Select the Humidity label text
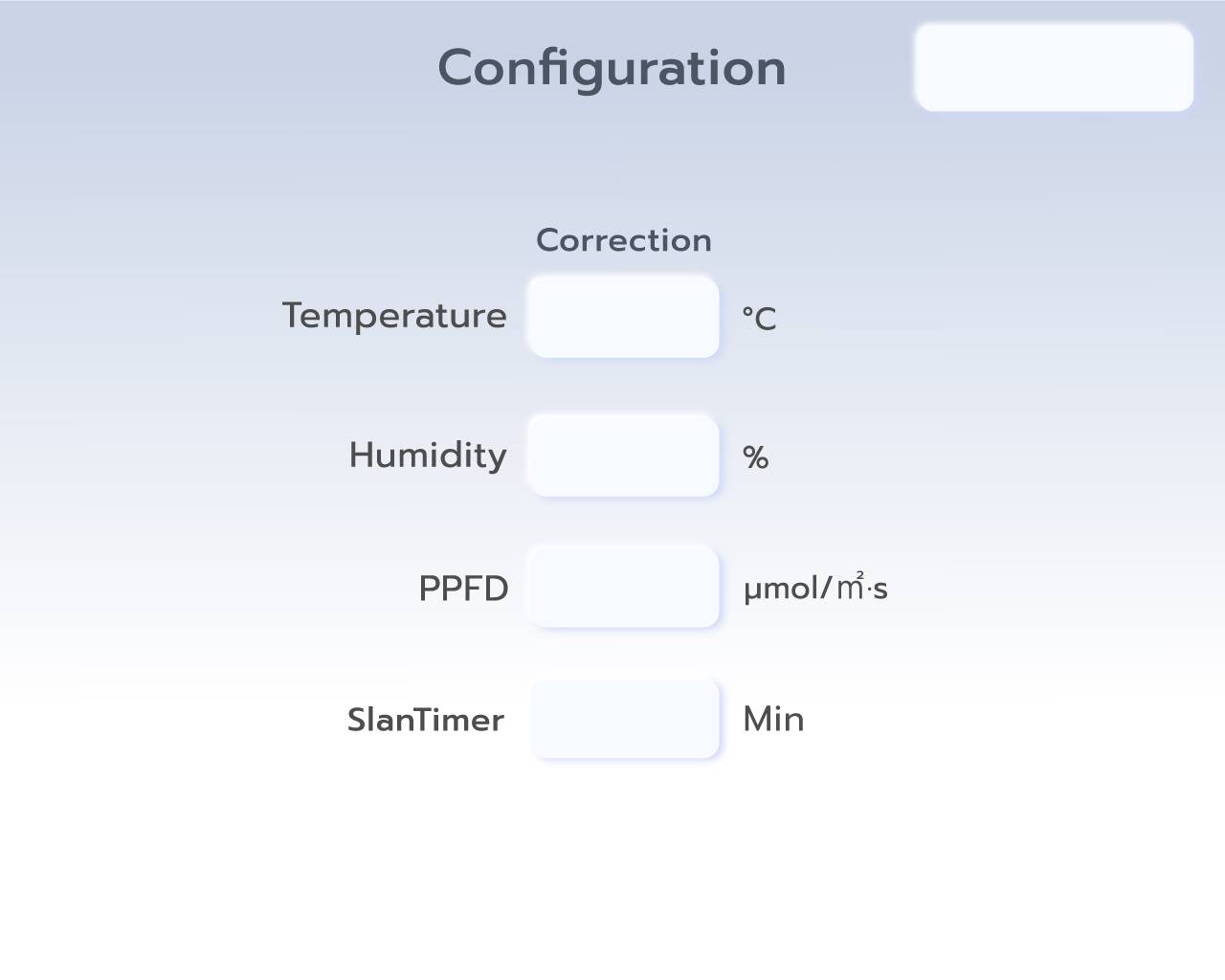Screen dimensions: 1225x980 (x=428, y=456)
